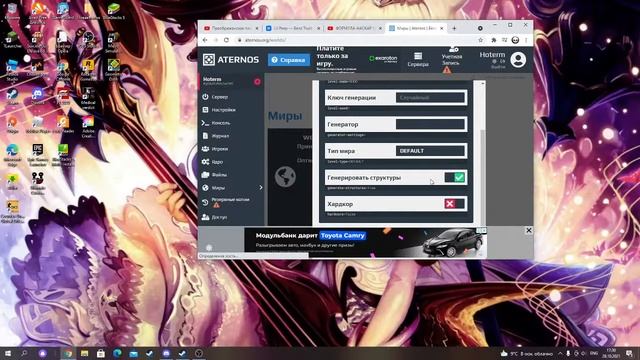Open the Chrome three-dot menu
The width and height of the screenshot is (640, 360).
[x=526, y=40]
